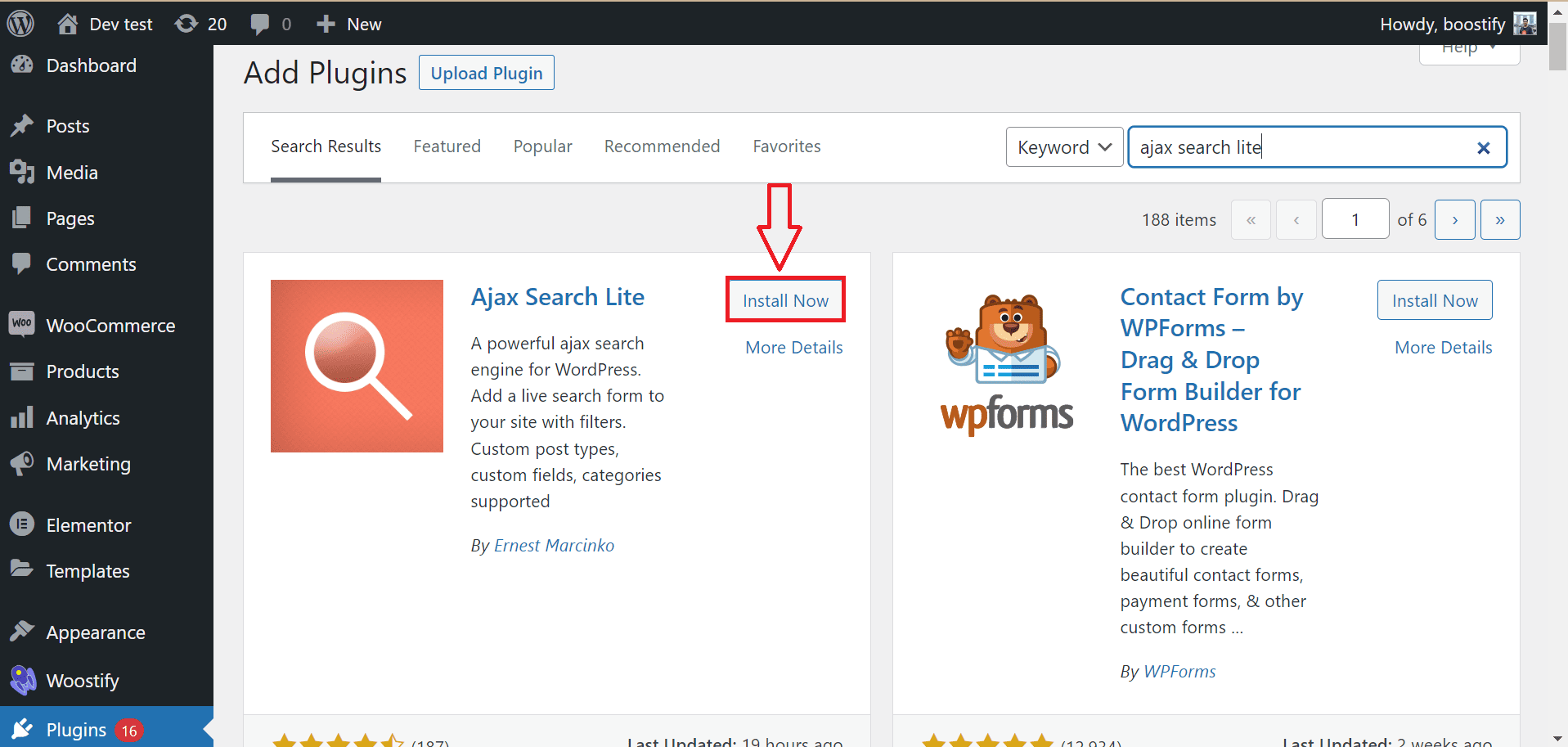Click the boostify user avatar

(x=1524, y=24)
